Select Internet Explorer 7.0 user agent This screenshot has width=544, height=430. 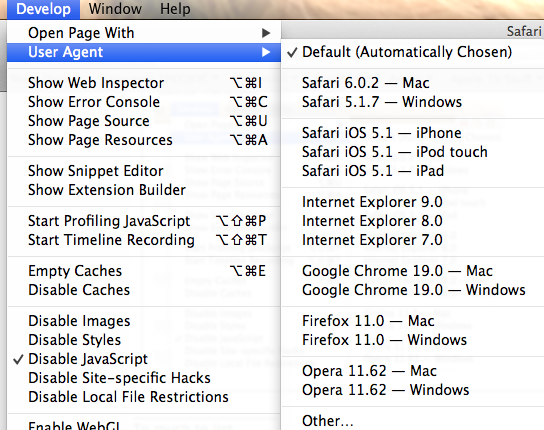[x=413, y=240]
